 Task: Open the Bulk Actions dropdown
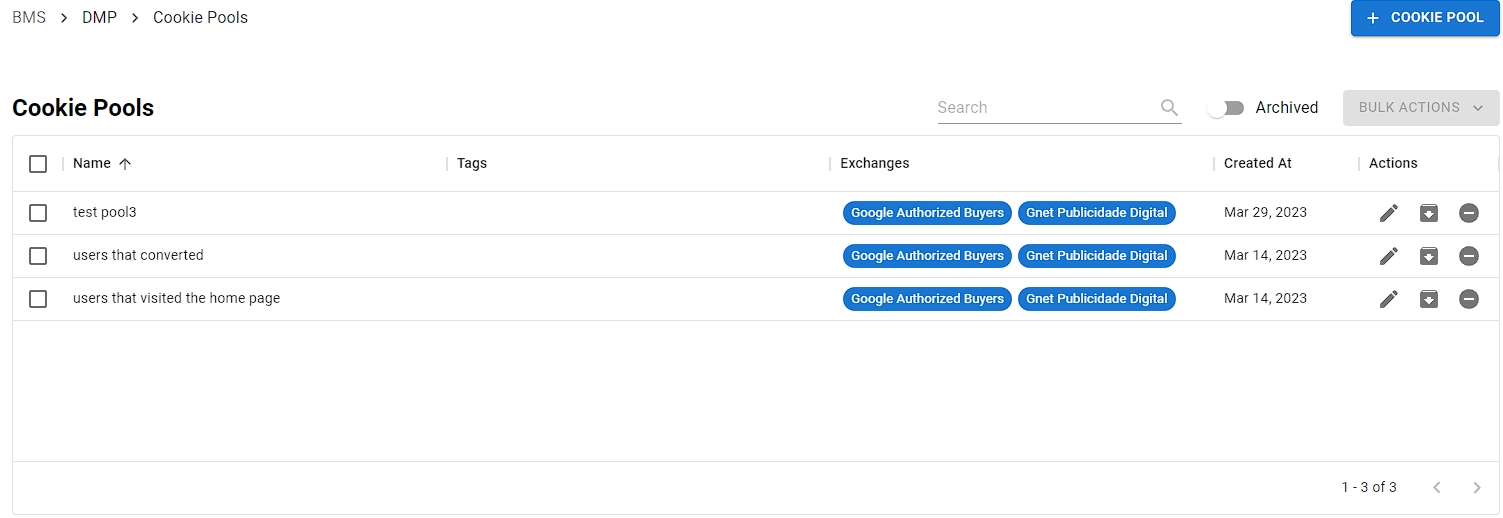(1420, 108)
